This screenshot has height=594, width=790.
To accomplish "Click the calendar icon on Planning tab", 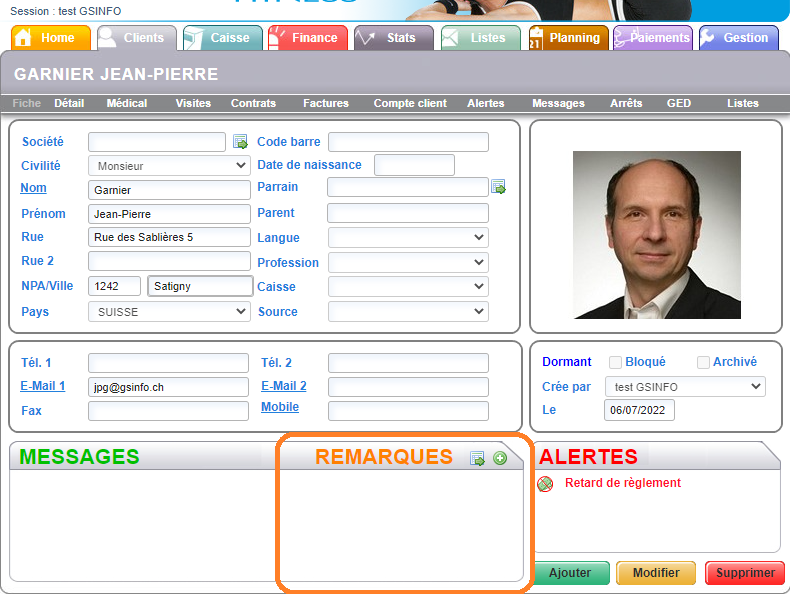I will (x=536, y=39).
